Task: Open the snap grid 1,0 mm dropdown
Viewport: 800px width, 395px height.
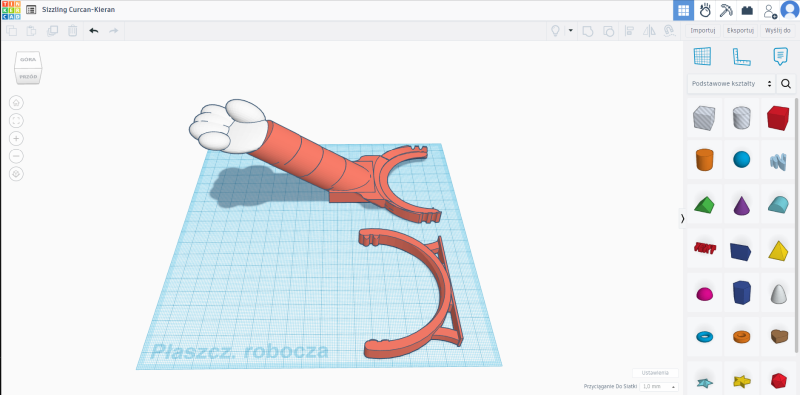Action: [659, 387]
